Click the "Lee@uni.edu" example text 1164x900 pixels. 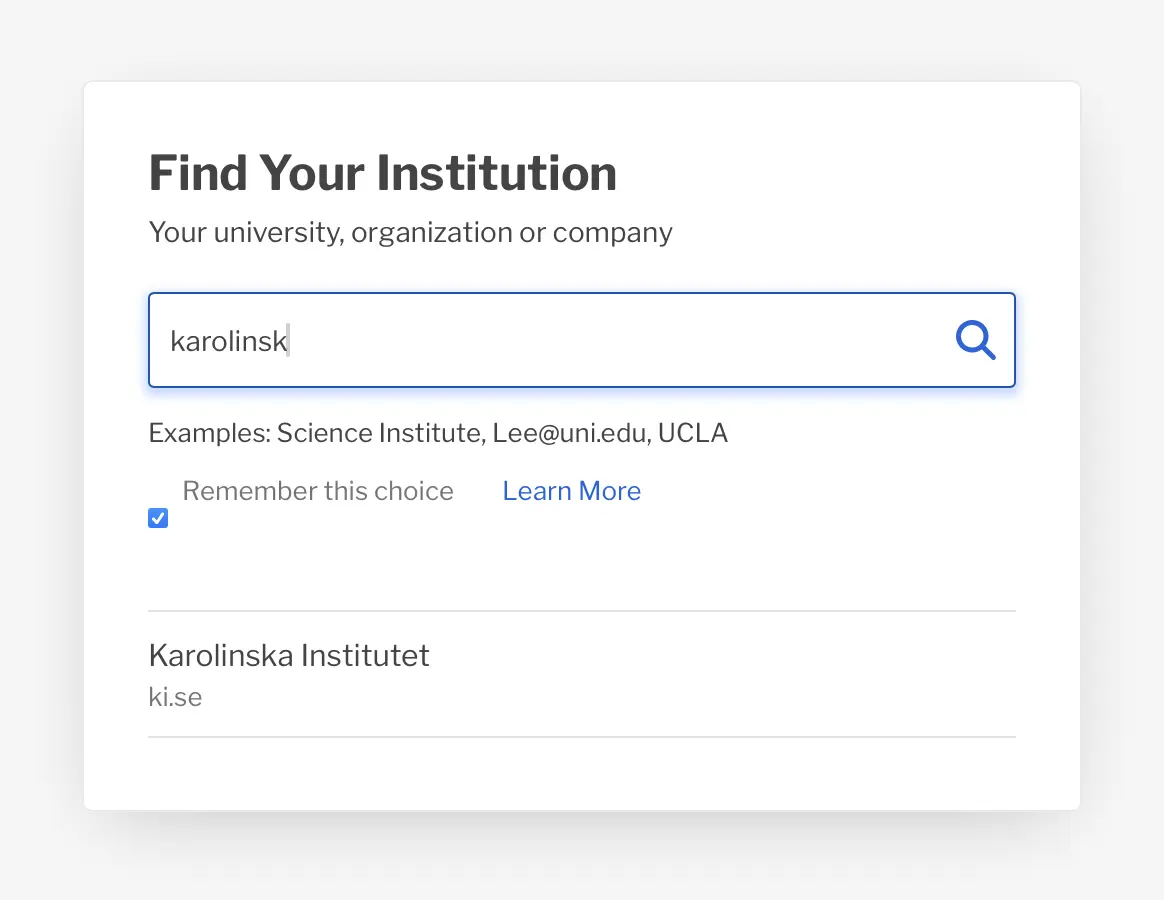[x=570, y=433]
